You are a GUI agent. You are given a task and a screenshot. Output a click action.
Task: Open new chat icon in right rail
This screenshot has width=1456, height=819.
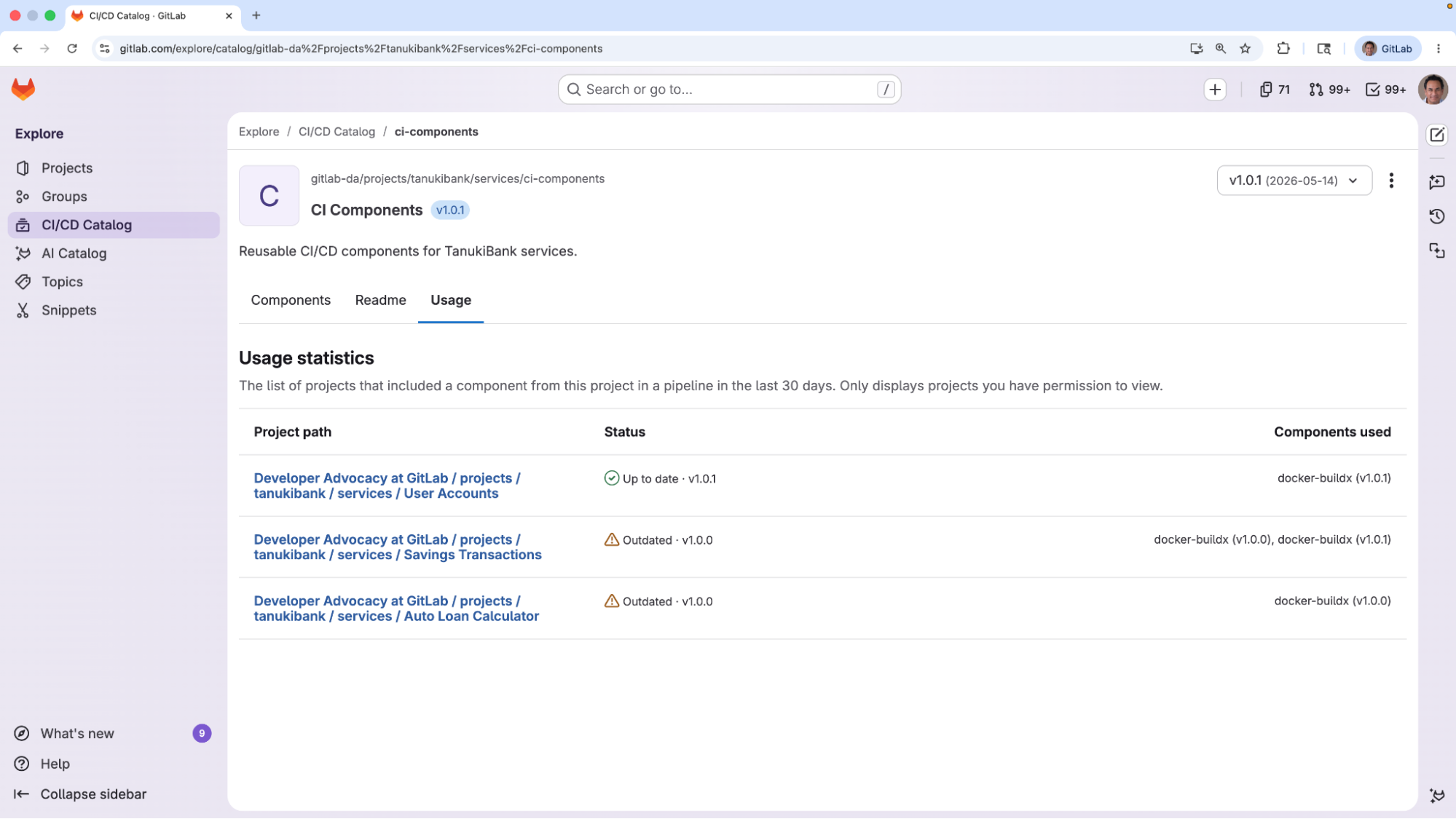click(1436, 182)
